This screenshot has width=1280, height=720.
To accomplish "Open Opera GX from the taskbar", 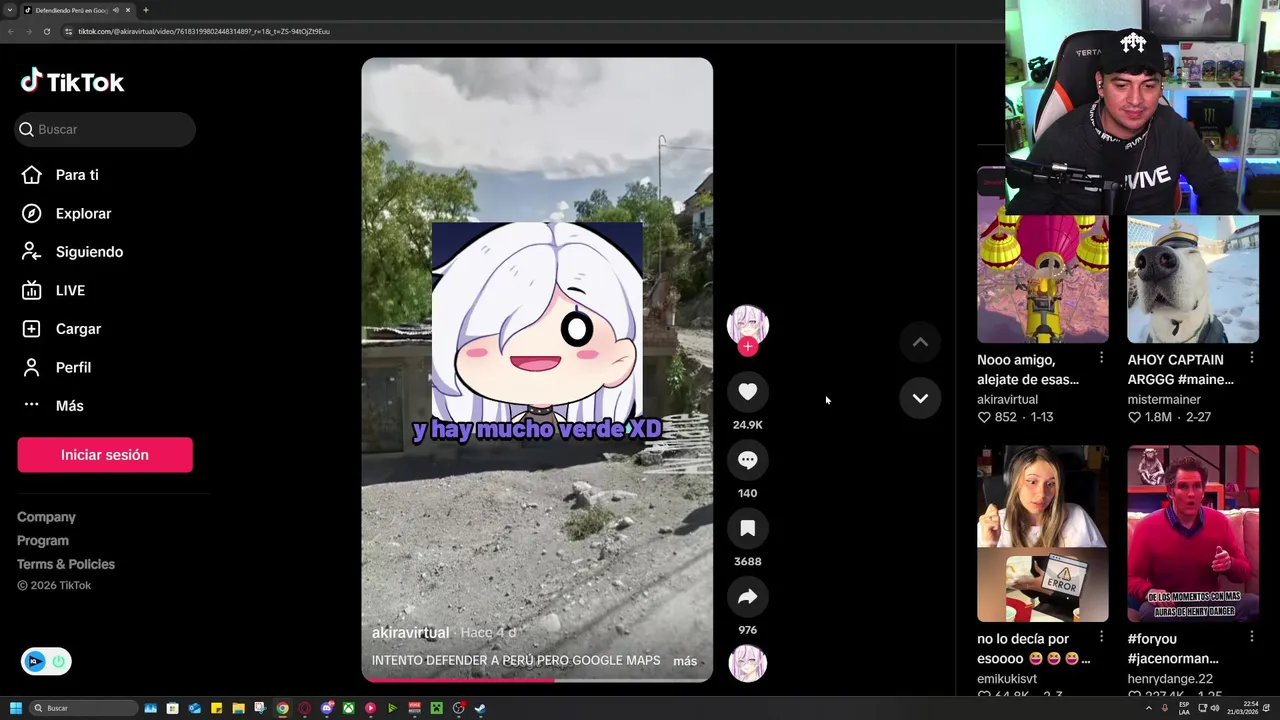I will pos(305,708).
